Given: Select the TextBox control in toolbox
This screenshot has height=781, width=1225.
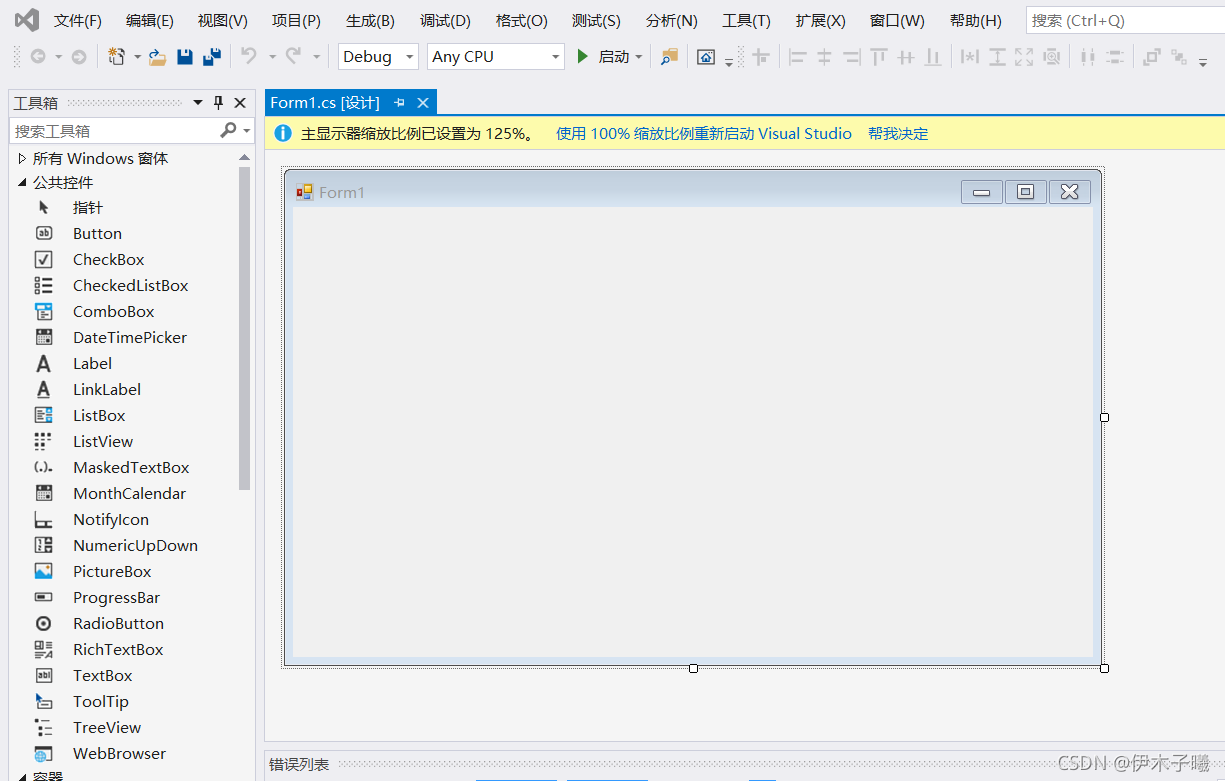Looking at the screenshot, I should point(102,675).
